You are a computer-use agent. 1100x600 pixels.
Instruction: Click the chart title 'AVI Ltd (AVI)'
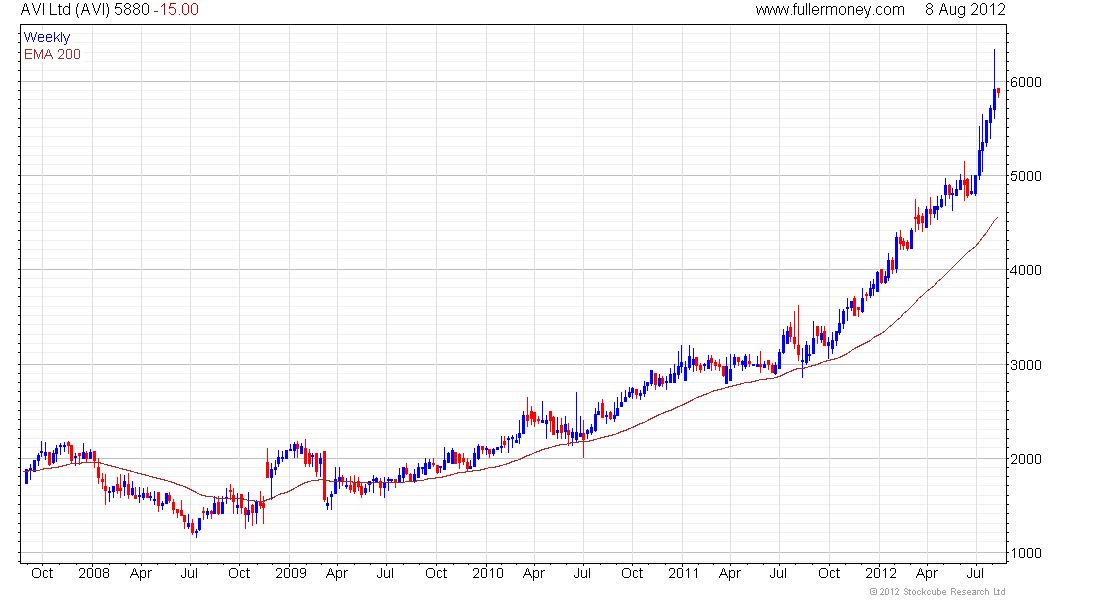(65, 10)
